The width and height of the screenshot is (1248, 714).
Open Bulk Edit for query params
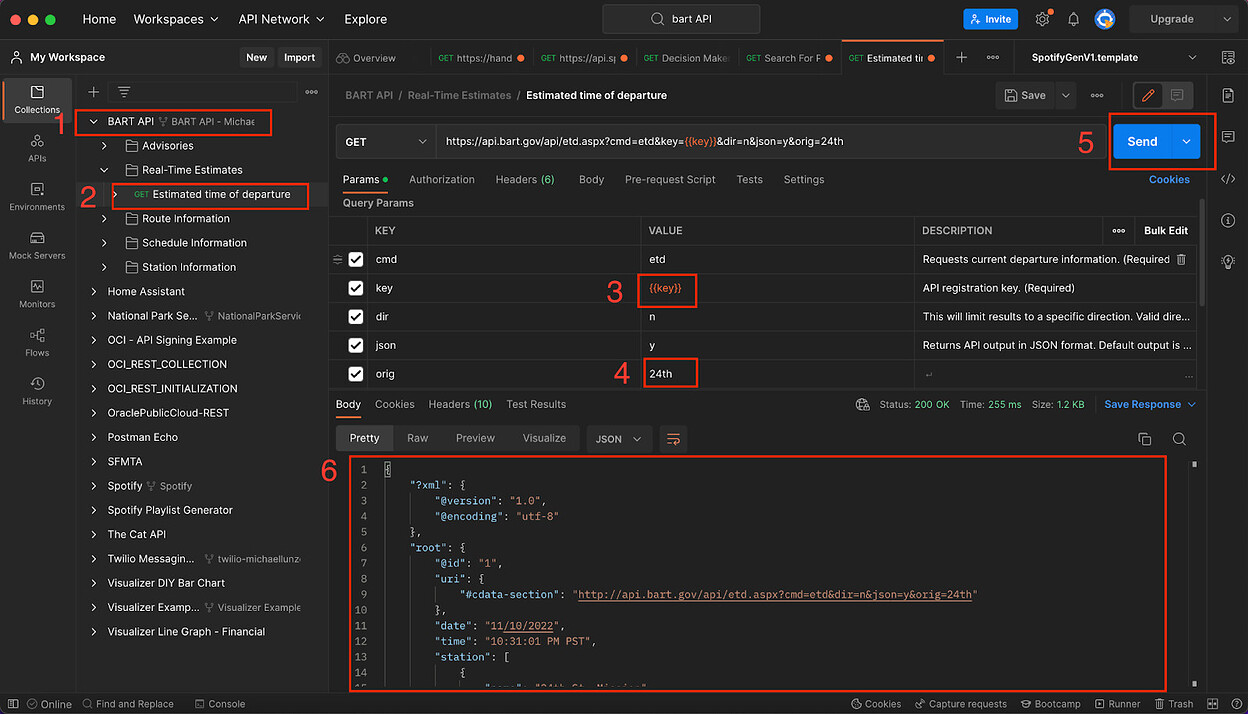click(1165, 230)
